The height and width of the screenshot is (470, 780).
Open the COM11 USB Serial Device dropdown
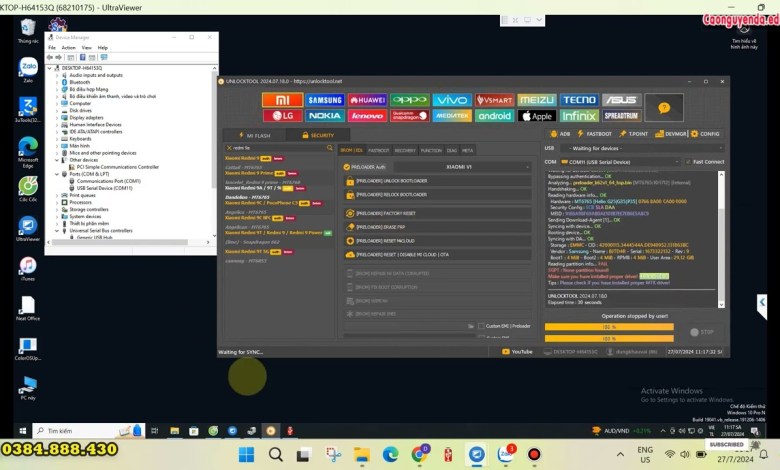point(620,162)
